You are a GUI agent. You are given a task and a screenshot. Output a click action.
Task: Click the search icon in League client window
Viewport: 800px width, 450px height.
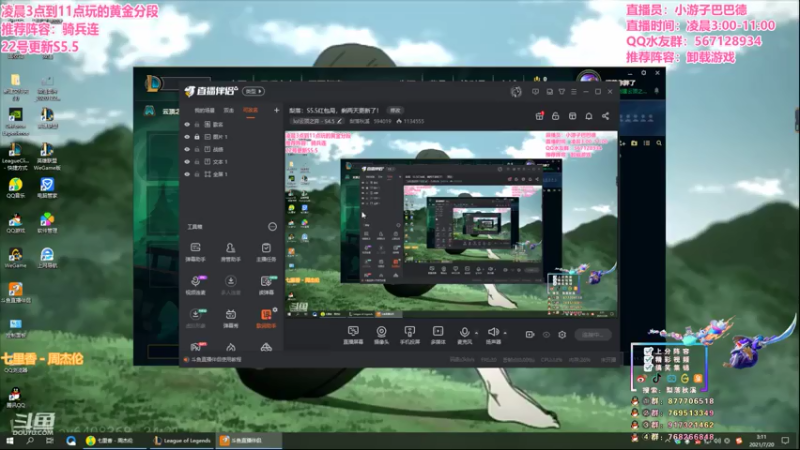pyautogui.click(x=659, y=143)
